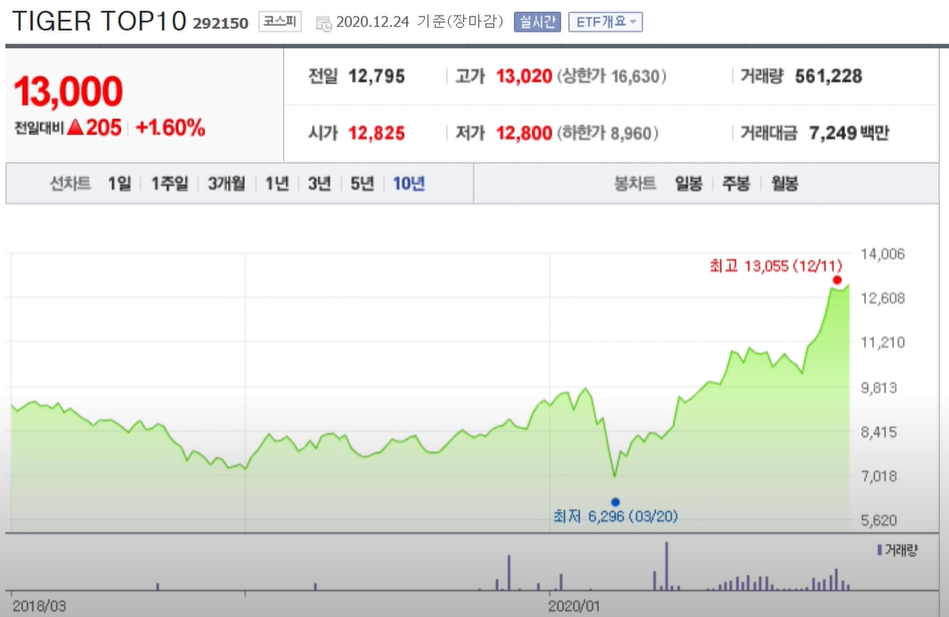The image size is (949, 617).
Task: Open the ETF개요 dropdown
Action: (x=605, y=22)
